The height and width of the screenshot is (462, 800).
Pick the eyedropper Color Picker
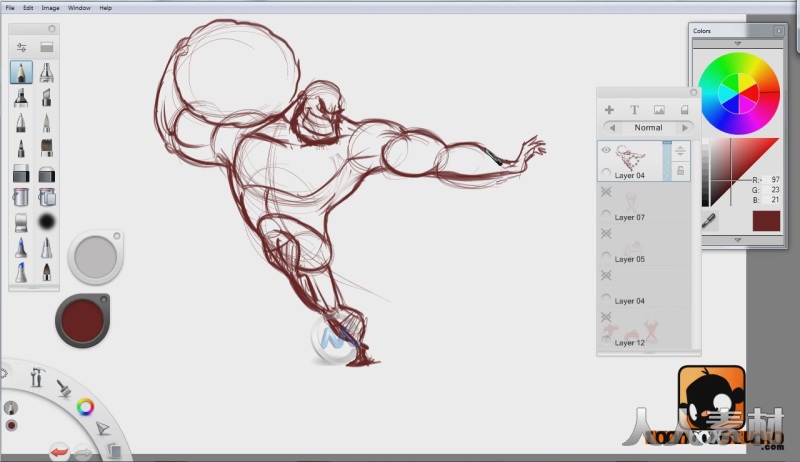coord(709,220)
